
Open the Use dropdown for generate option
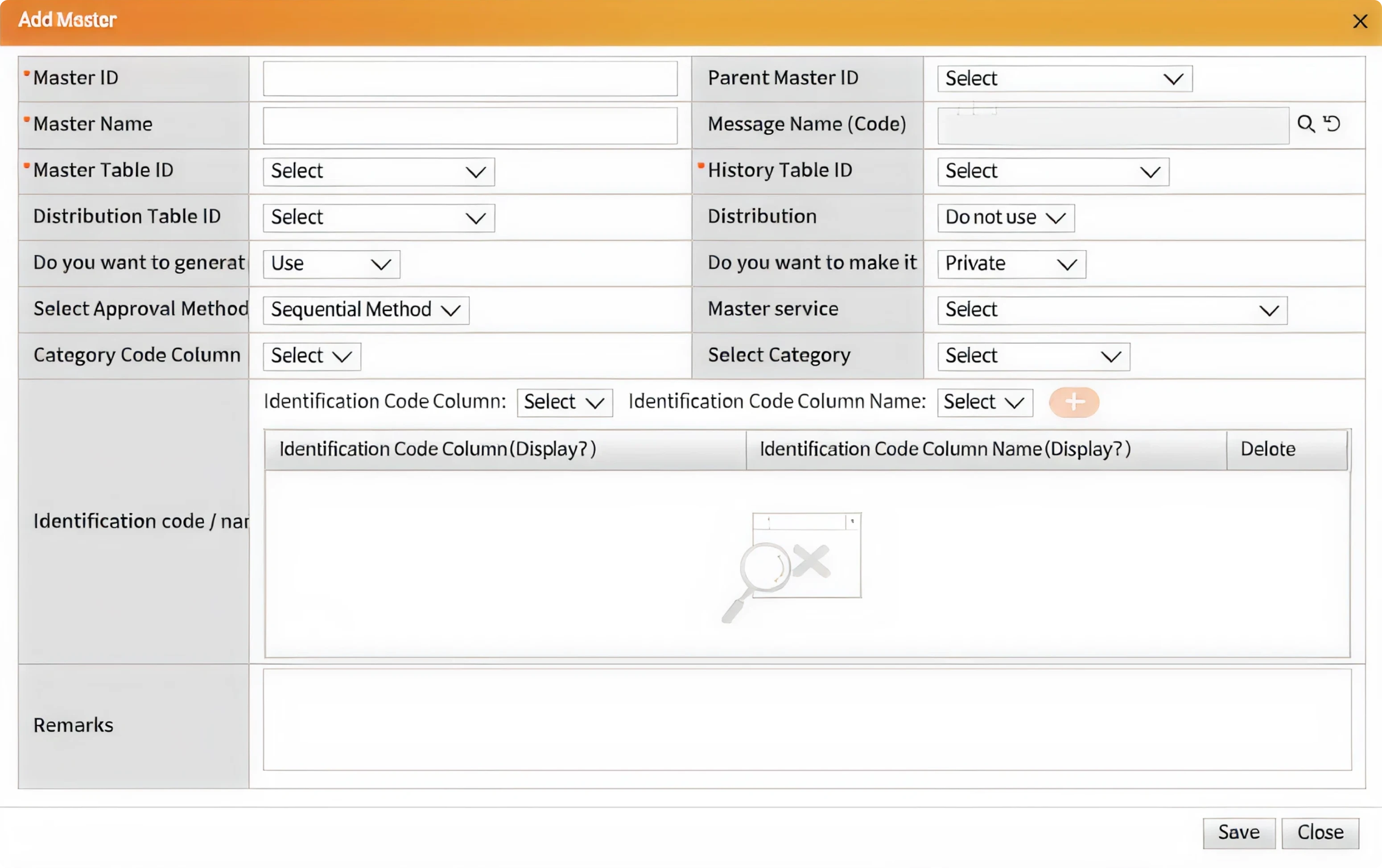(330, 264)
